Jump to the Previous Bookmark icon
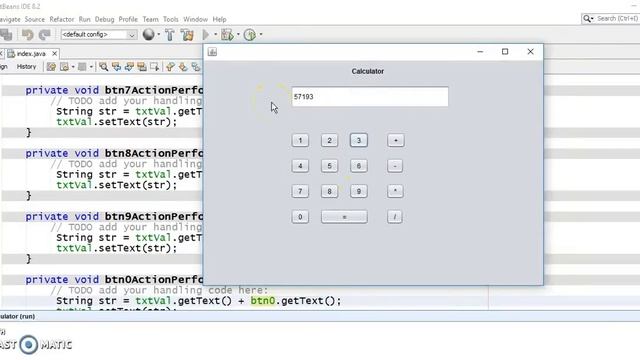640x360 pixels. pos(170,67)
